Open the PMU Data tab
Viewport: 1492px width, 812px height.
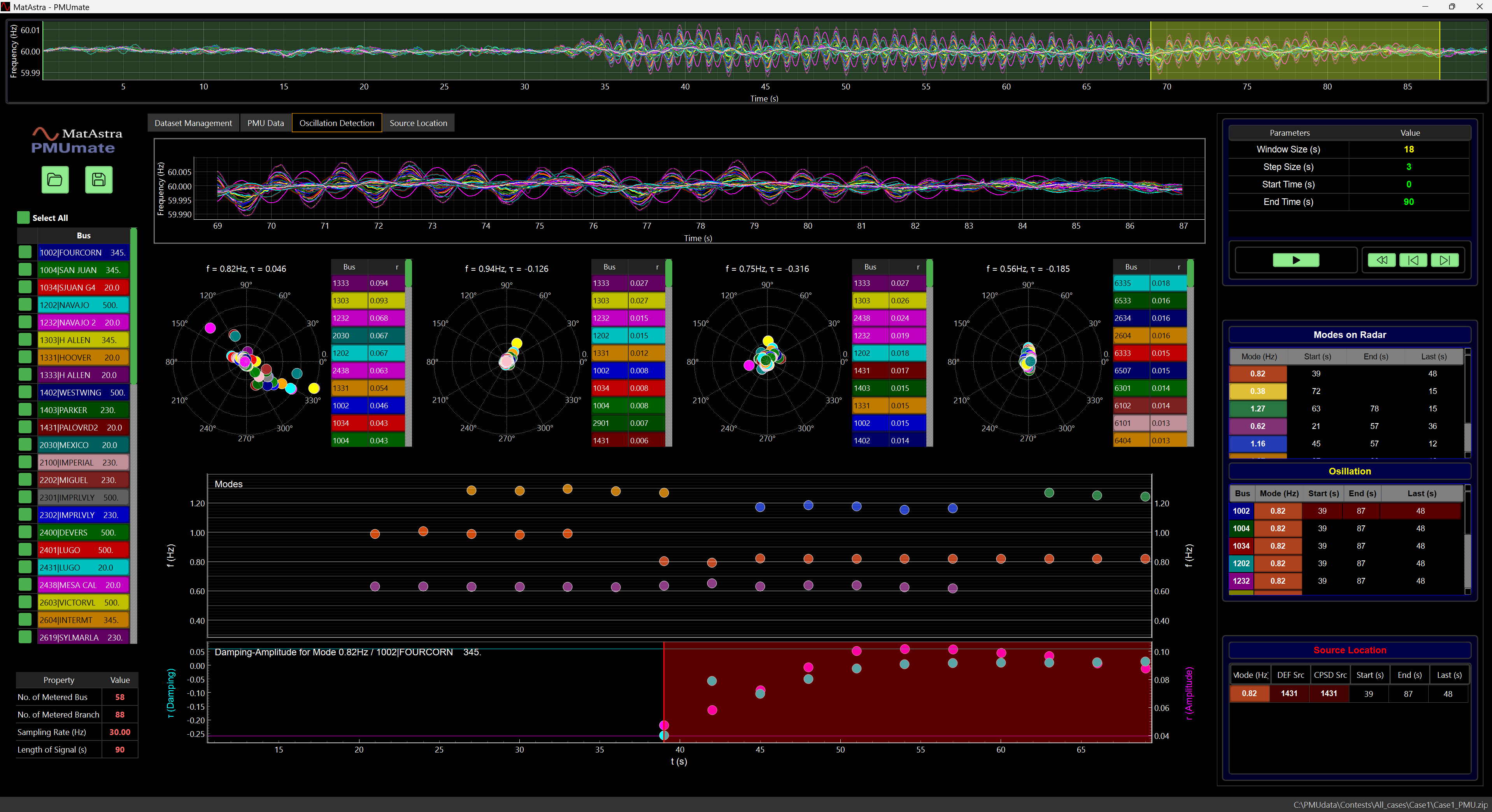(x=265, y=123)
